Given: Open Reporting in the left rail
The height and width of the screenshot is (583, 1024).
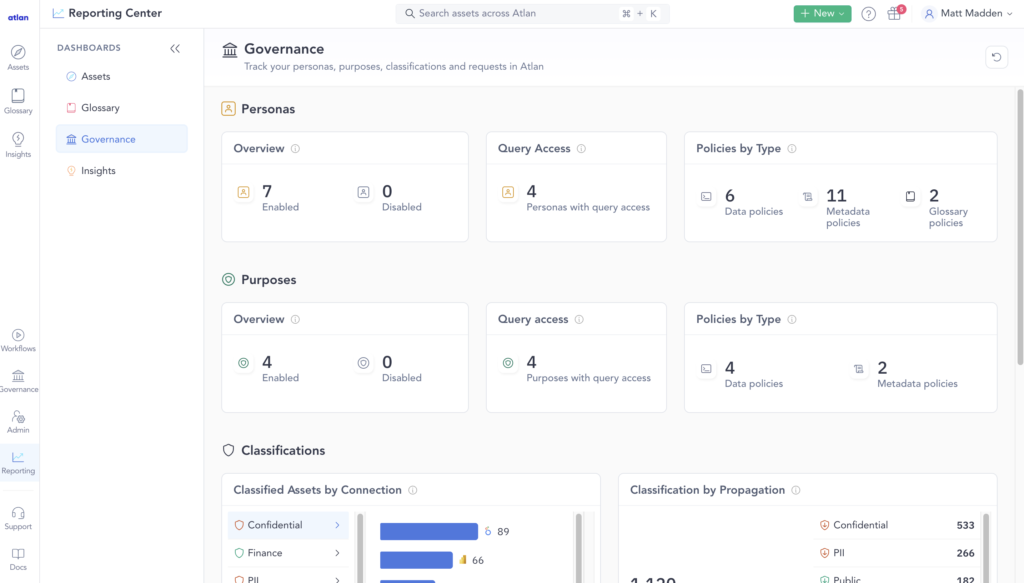Looking at the screenshot, I should pyautogui.click(x=18, y=463).
